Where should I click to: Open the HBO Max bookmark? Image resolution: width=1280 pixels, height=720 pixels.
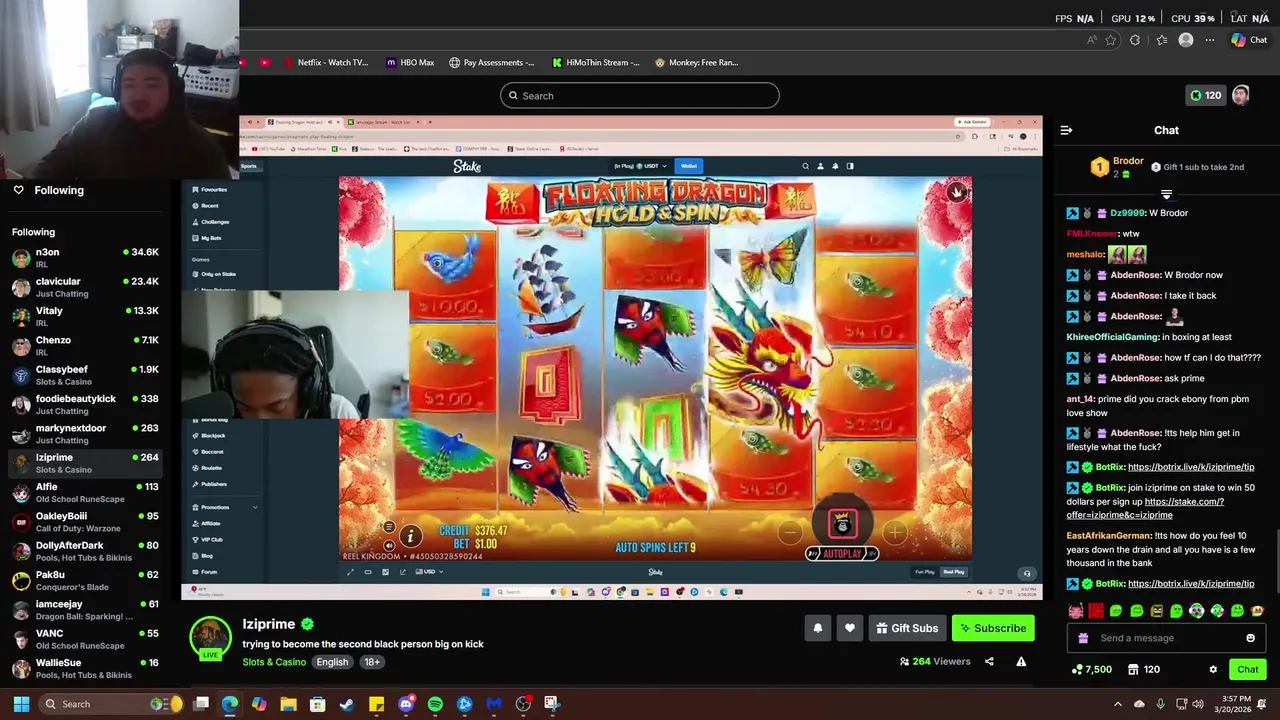[x=410, y=62]
